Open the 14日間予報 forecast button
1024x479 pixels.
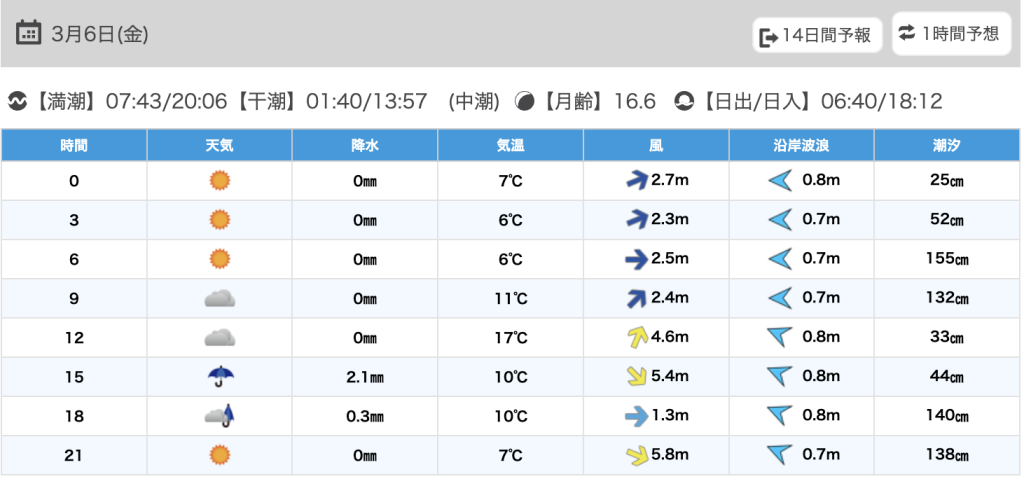pos(817,36)
